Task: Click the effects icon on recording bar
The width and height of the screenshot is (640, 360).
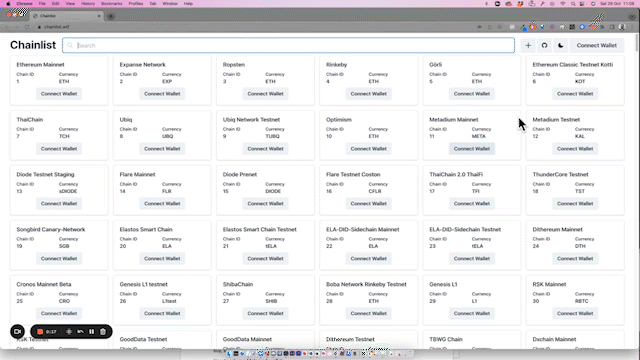Action: tap(69, 332)
